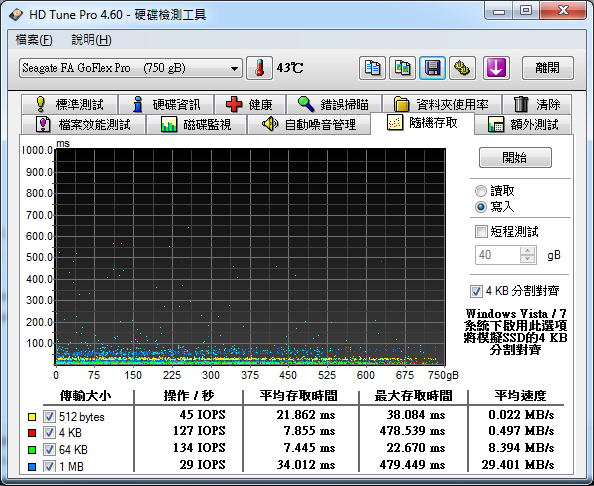Click the thermometer temperature icon button

pos(259,68)
